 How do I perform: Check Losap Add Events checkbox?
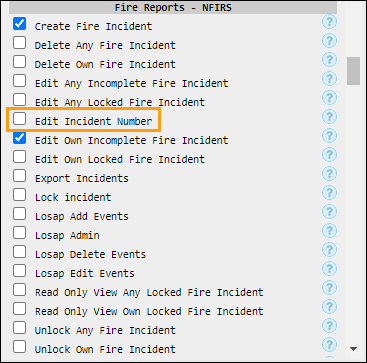tap(20, 214)
